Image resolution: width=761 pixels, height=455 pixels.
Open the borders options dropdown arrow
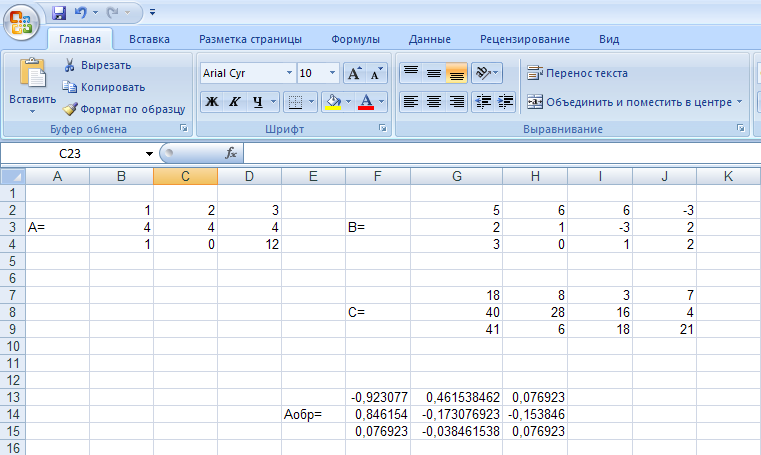(x=312, y=102)
